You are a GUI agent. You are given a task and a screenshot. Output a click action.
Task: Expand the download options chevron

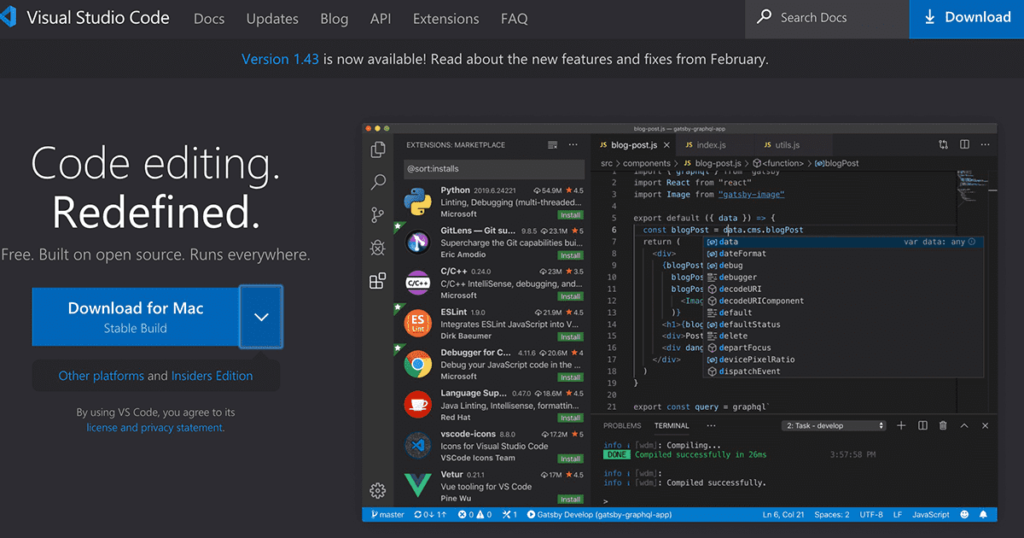(261, 317)
